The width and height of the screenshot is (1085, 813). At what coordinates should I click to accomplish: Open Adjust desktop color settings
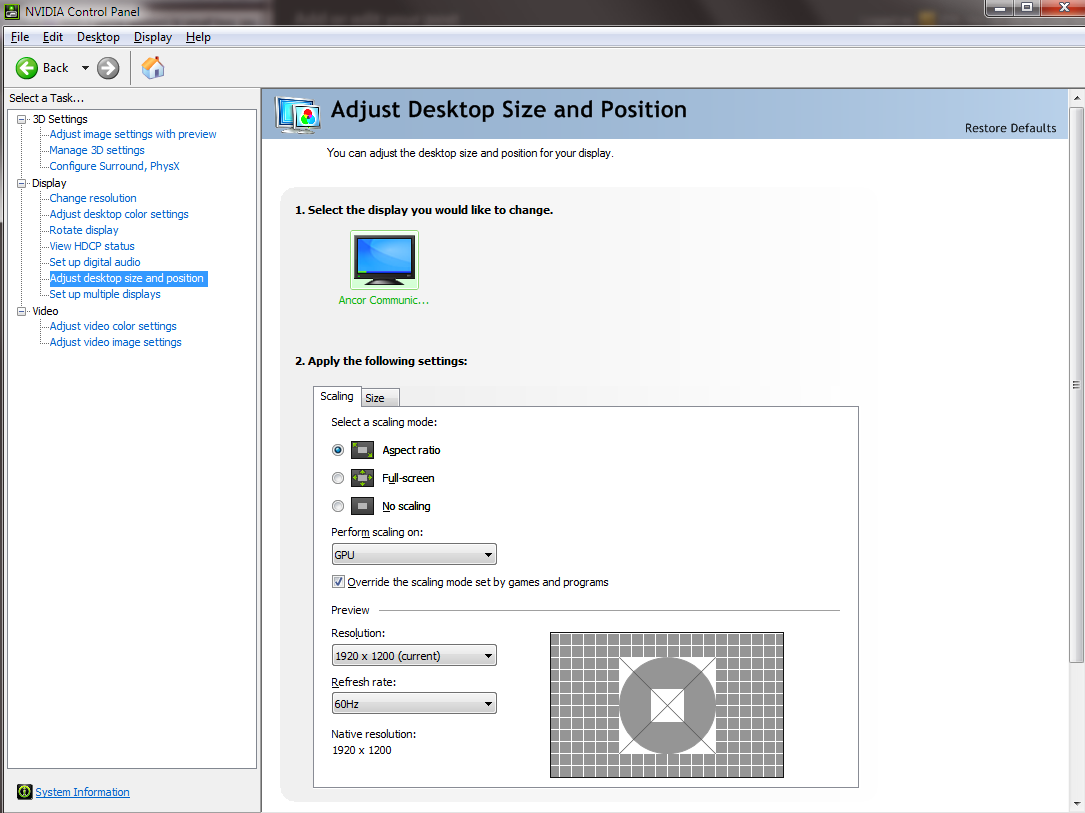point(119,214)
